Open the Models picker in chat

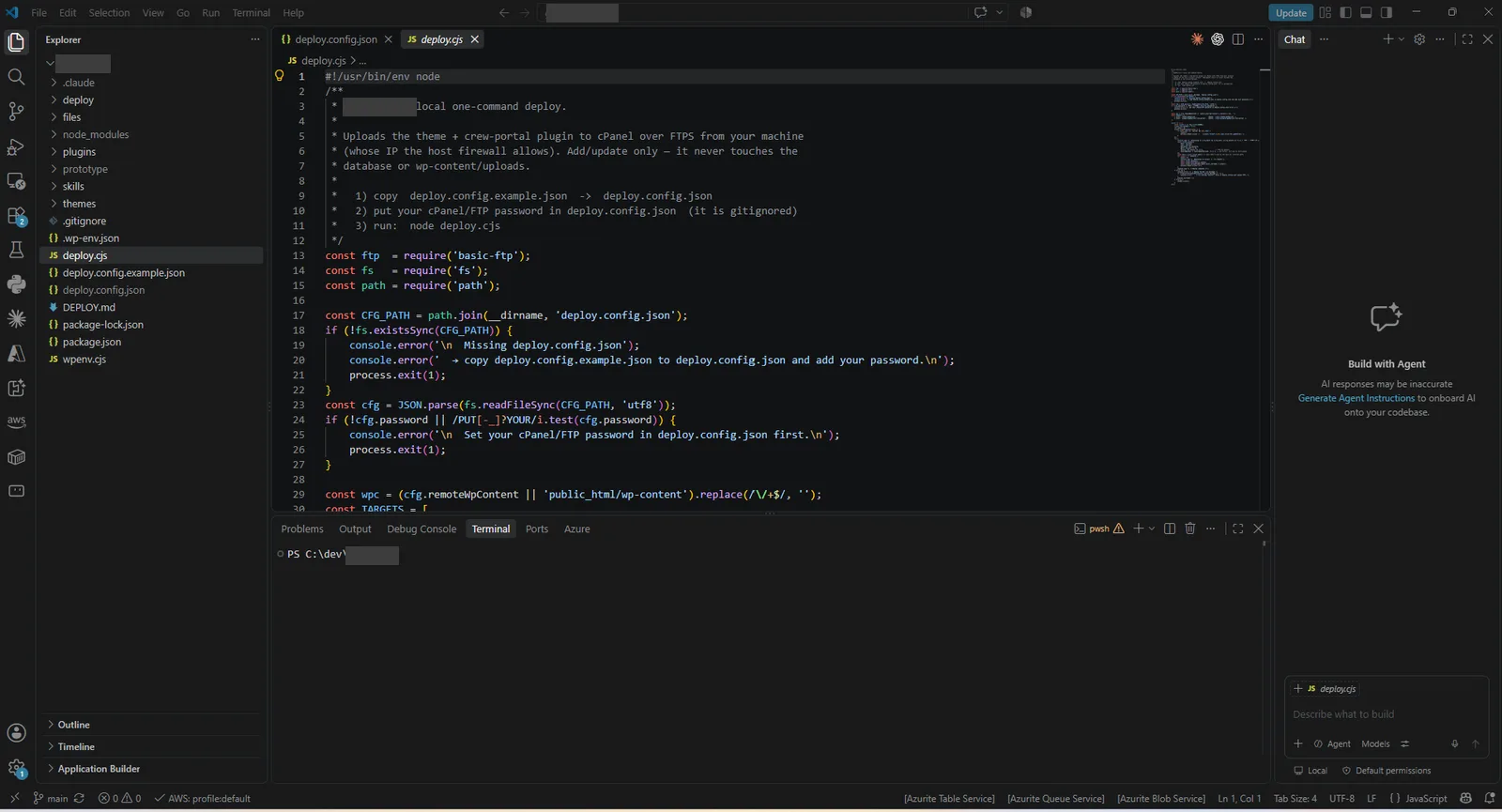pos(1375,744)
